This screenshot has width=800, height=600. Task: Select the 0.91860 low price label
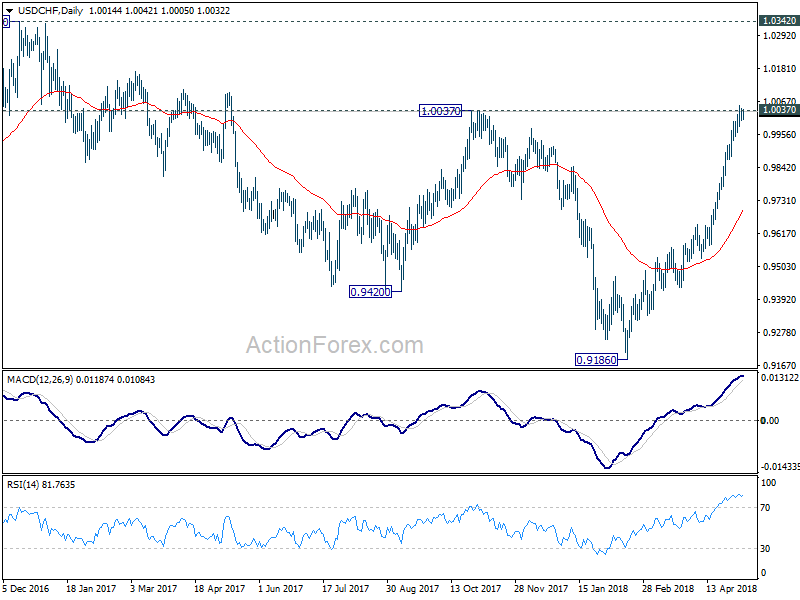596,360
